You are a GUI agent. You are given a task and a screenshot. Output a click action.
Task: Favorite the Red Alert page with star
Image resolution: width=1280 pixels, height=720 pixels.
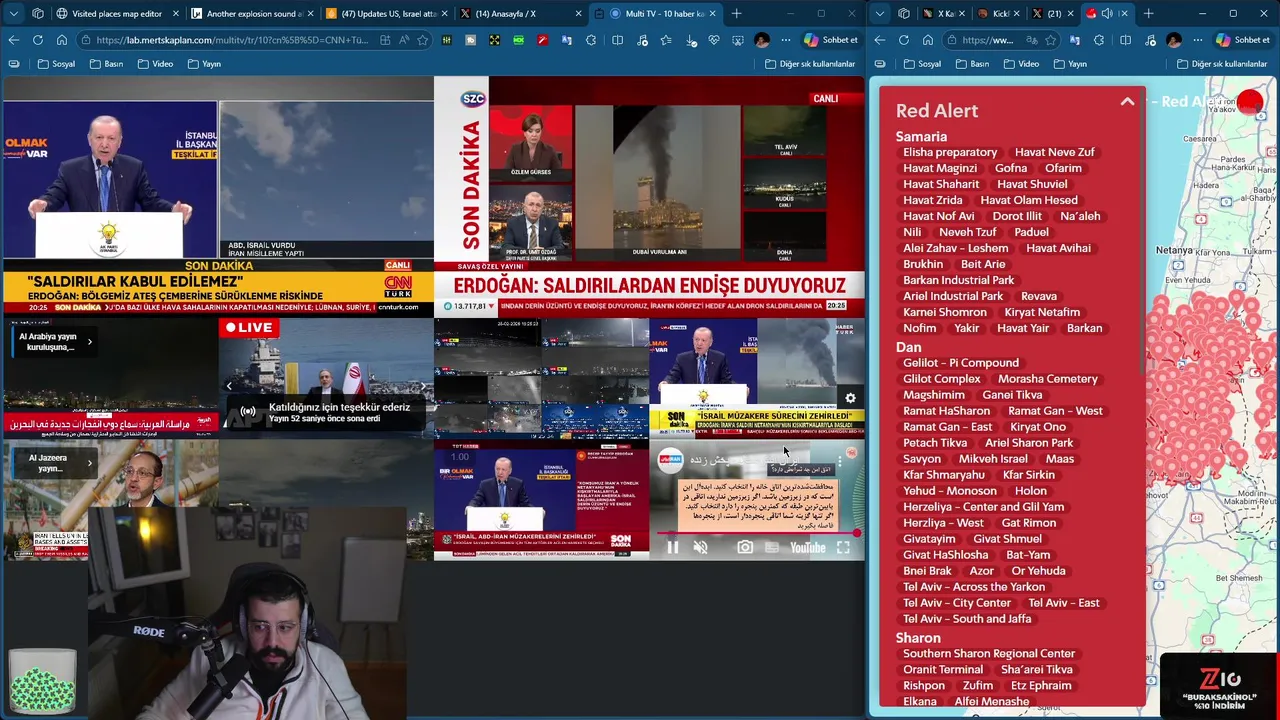point(1049,40)
